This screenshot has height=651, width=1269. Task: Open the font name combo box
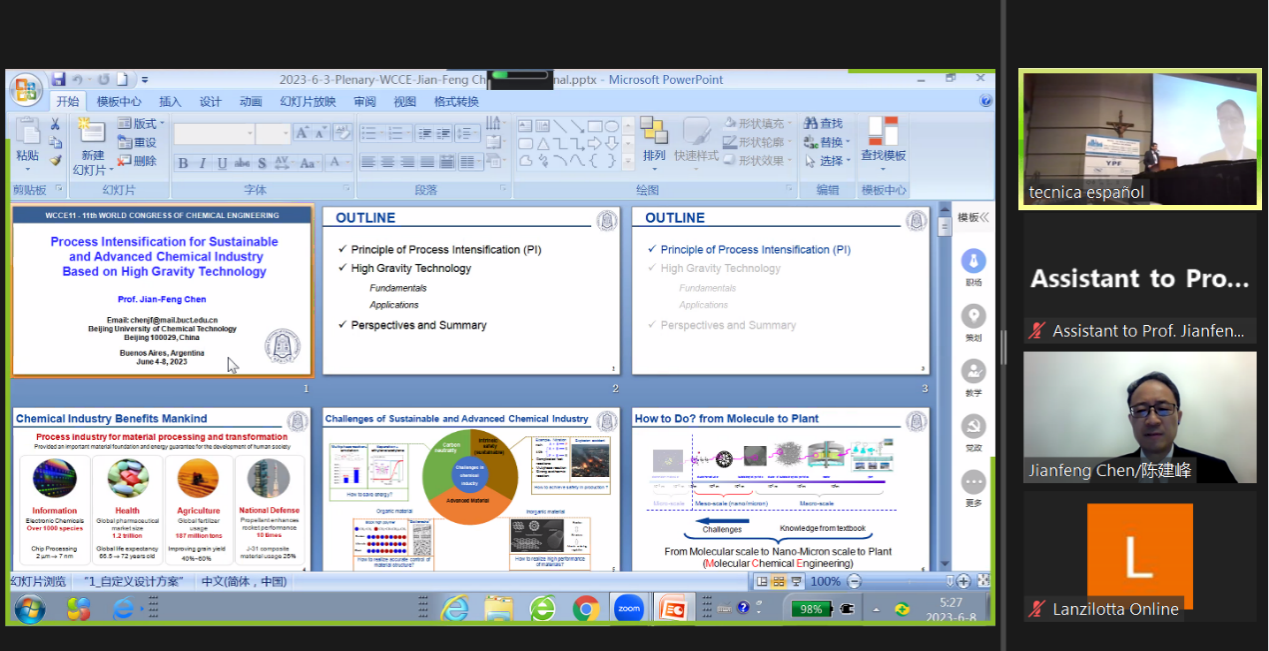[x=214, y=134]
